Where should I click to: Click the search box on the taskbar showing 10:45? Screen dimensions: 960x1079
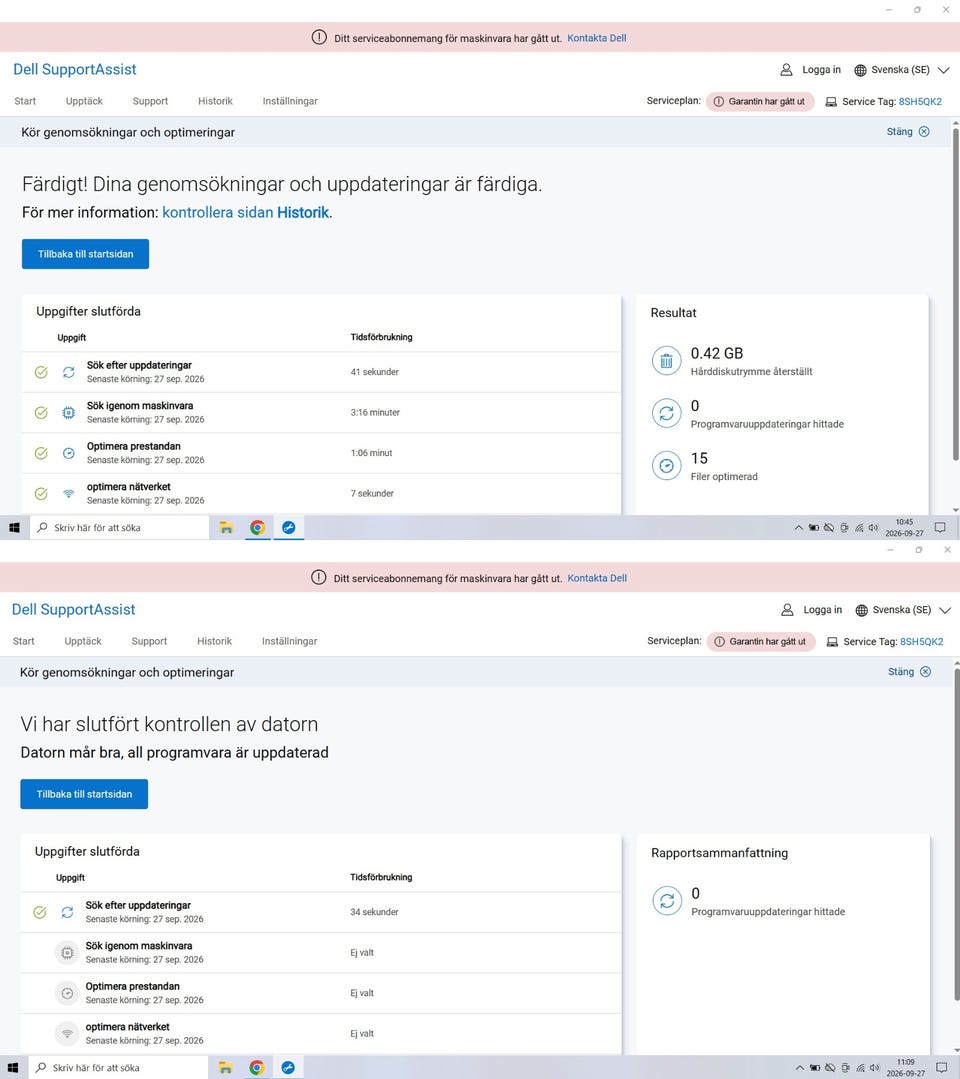[119, 528]
